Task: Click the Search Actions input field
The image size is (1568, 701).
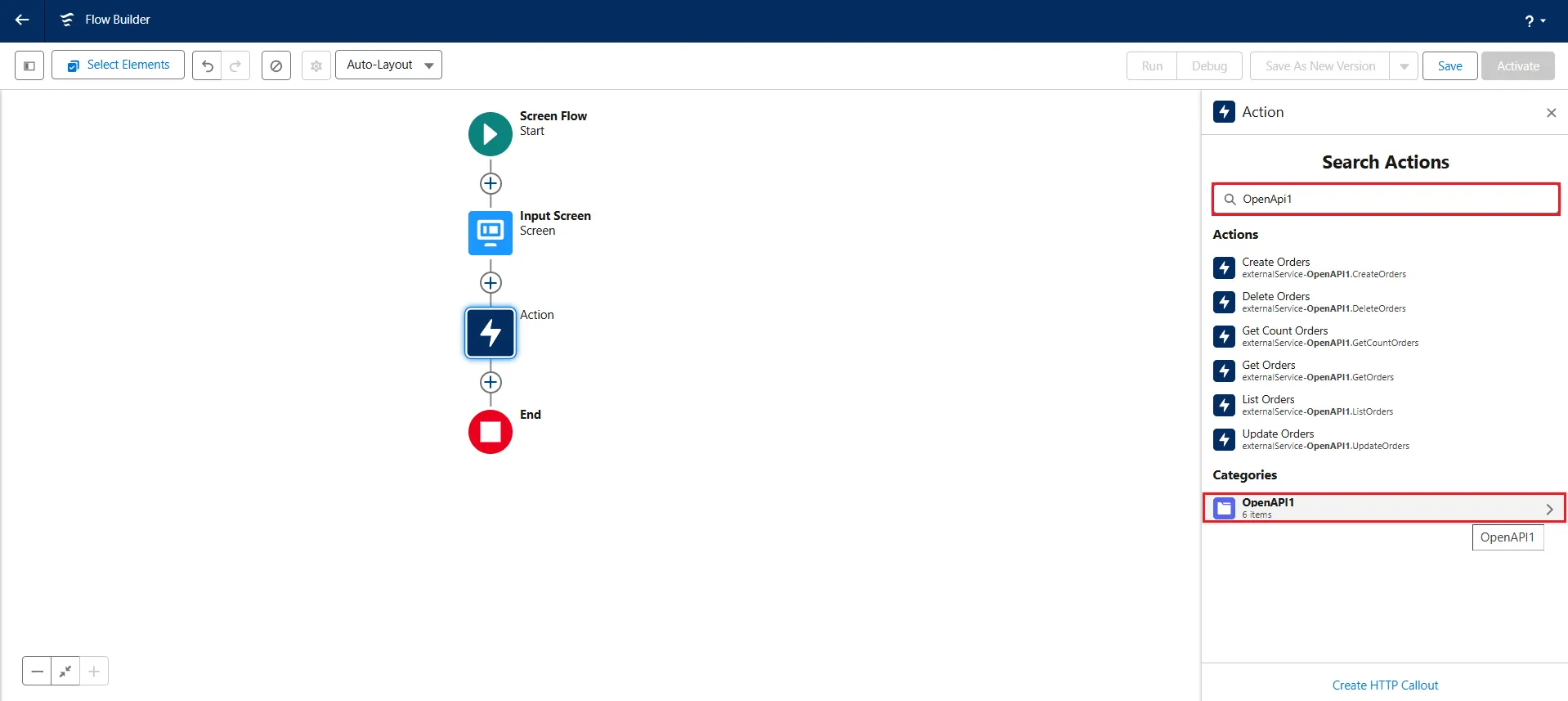Action: (x=1390, y=199)
